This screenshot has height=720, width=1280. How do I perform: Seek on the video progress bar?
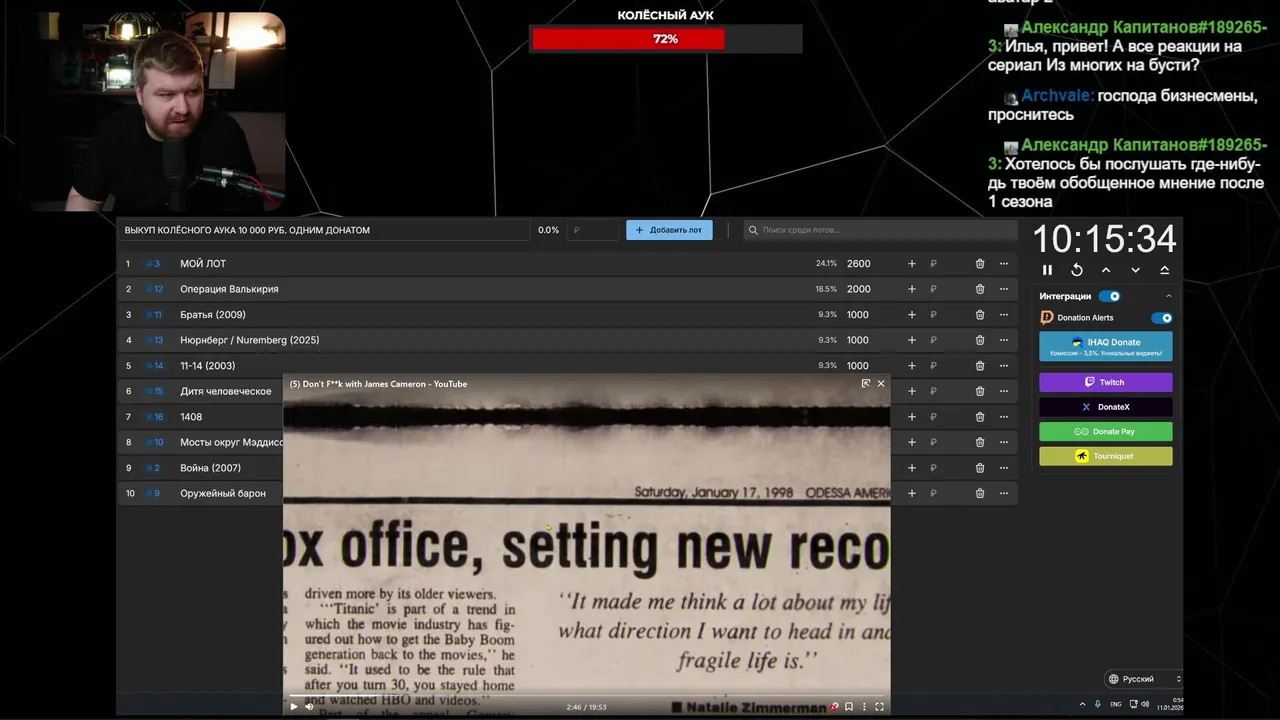(x=586, y=695)
